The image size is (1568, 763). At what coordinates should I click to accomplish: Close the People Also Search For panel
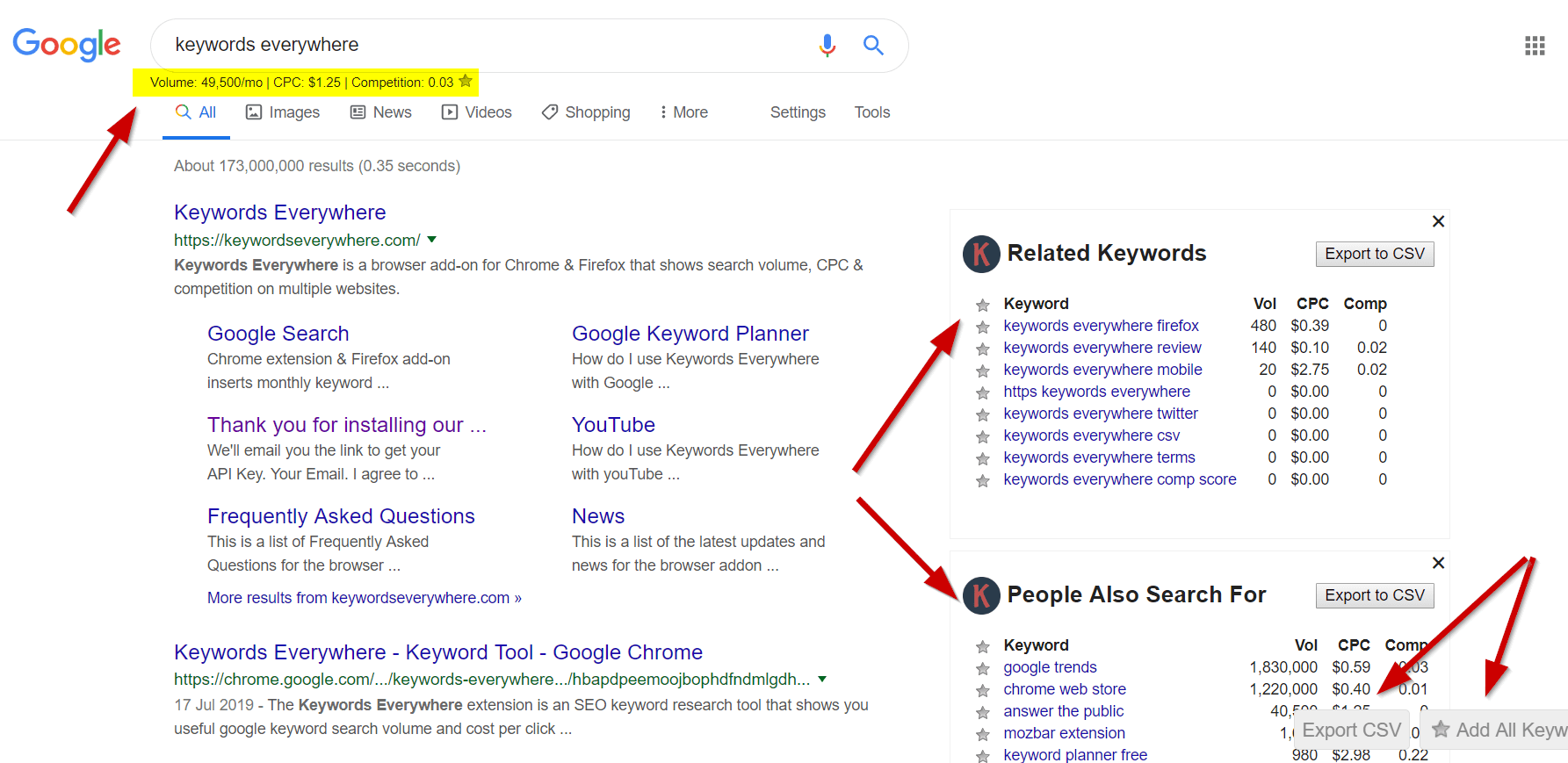click(x=1438, y=563)
